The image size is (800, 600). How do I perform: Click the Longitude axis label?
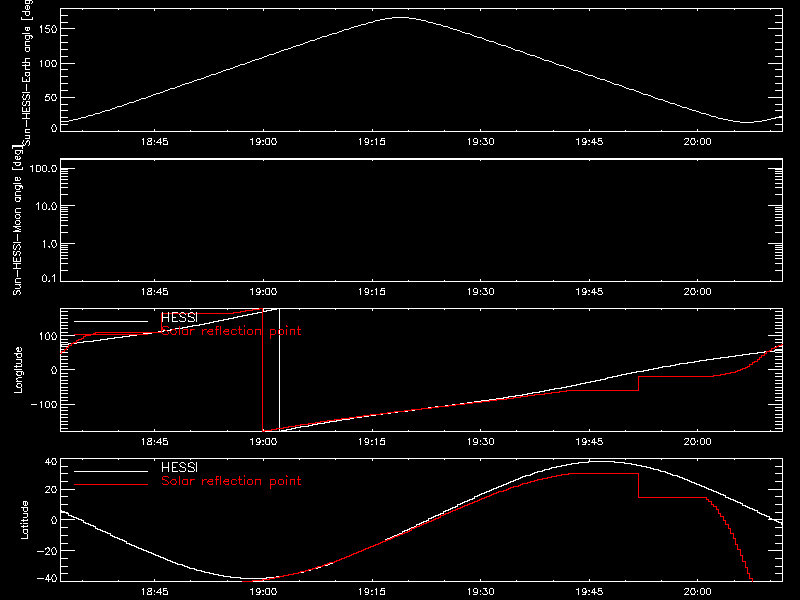point(18,370)
